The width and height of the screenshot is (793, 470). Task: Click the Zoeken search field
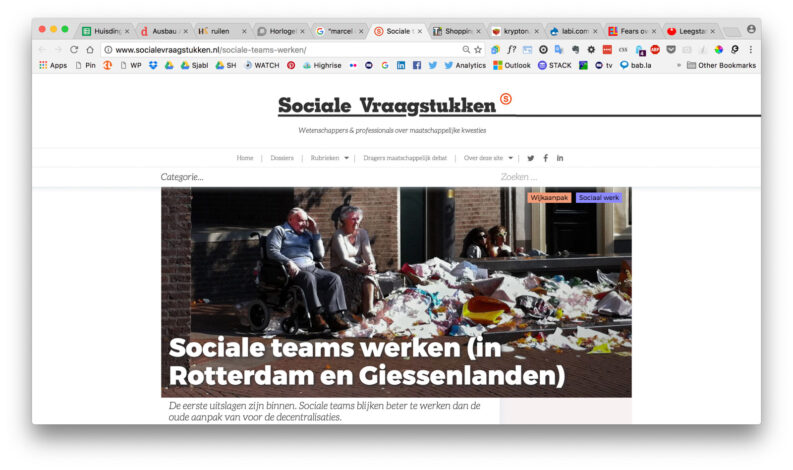560,177
